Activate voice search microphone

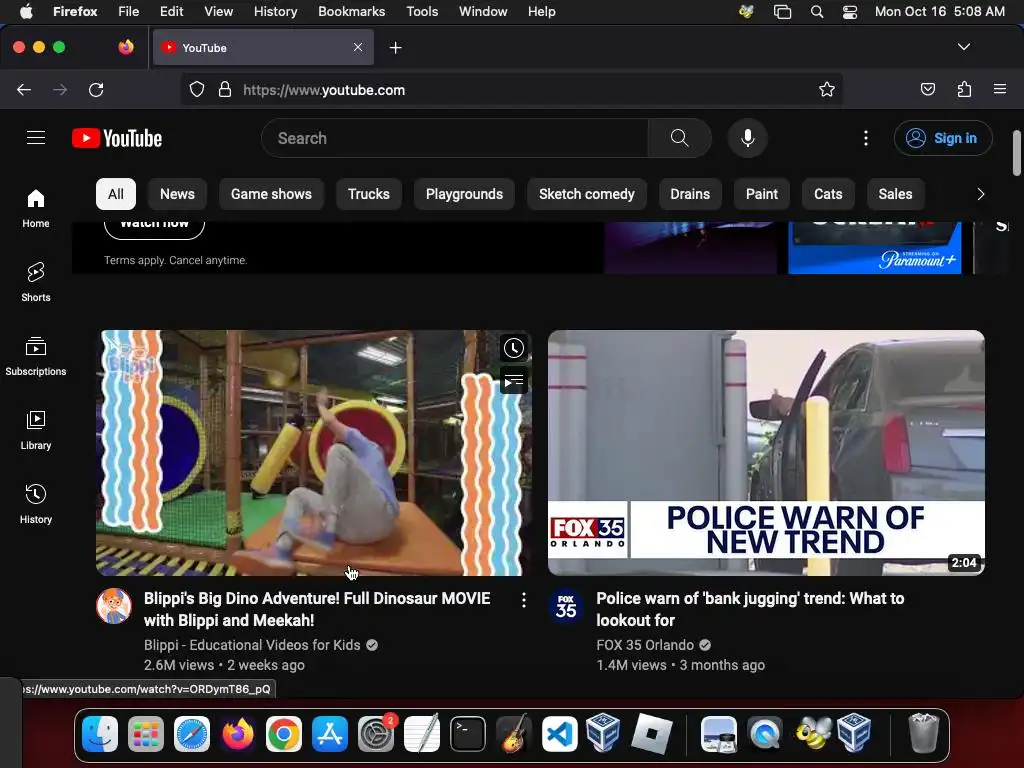[748, 138]
